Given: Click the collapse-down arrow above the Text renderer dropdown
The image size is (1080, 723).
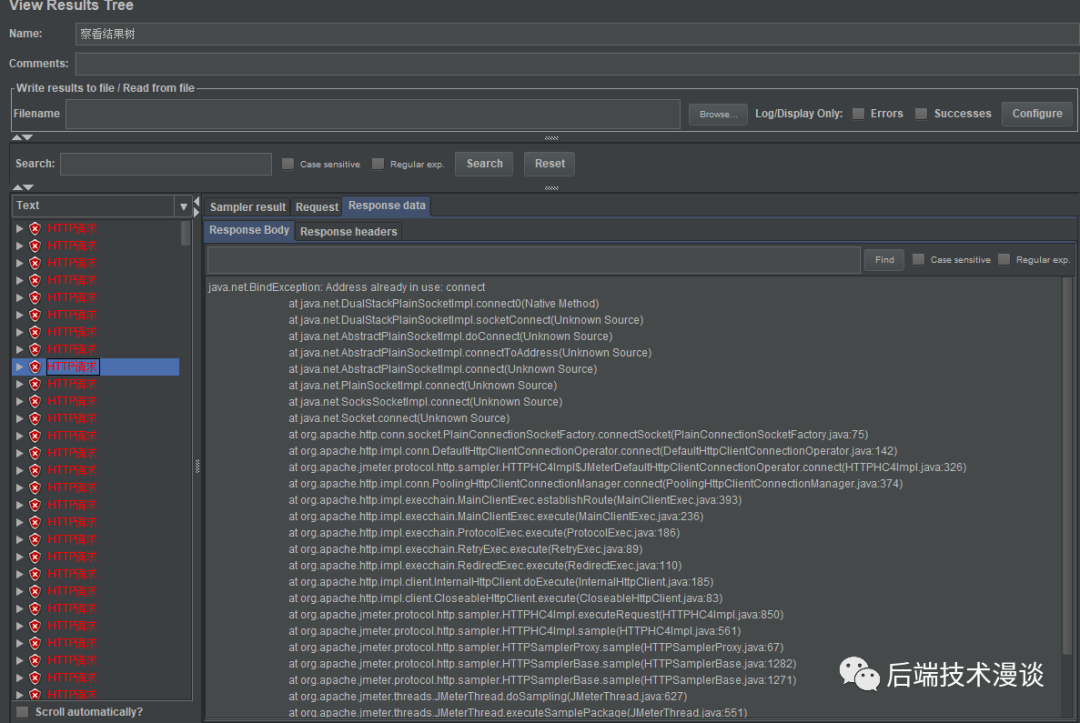Looking at the screenshot, I should tap(28, 188).
